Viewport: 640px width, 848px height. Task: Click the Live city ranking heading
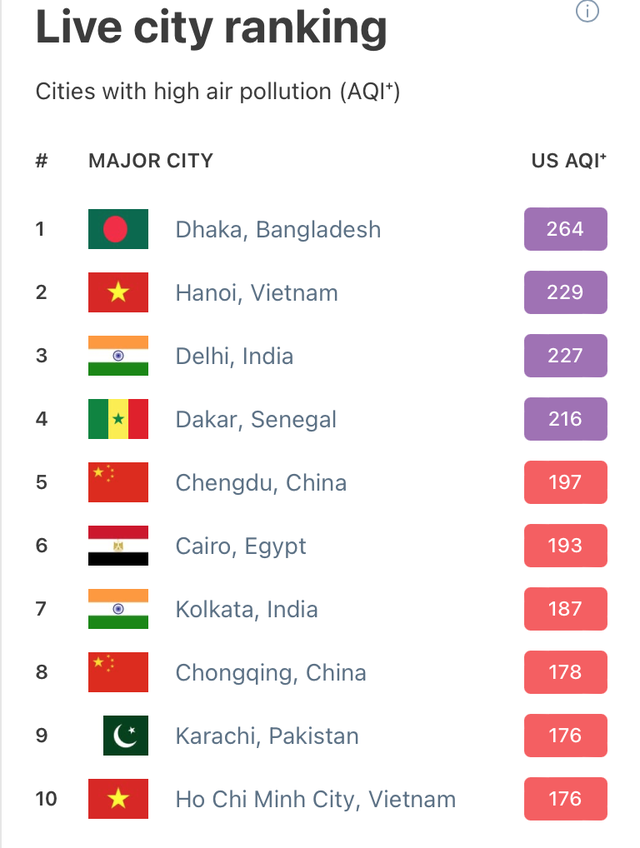[x=211, y=28]
